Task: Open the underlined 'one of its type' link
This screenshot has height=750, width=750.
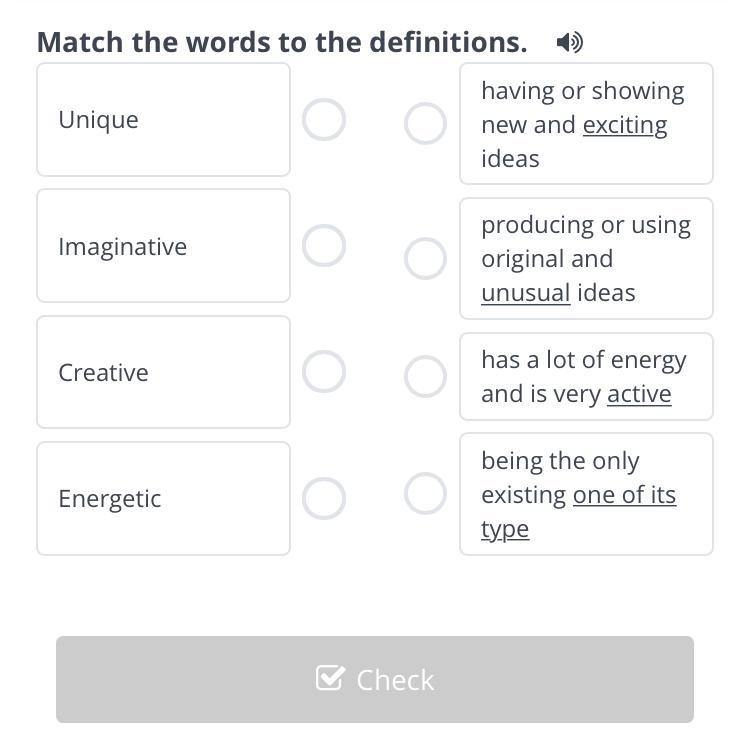Action: click(x=624, y=496)
